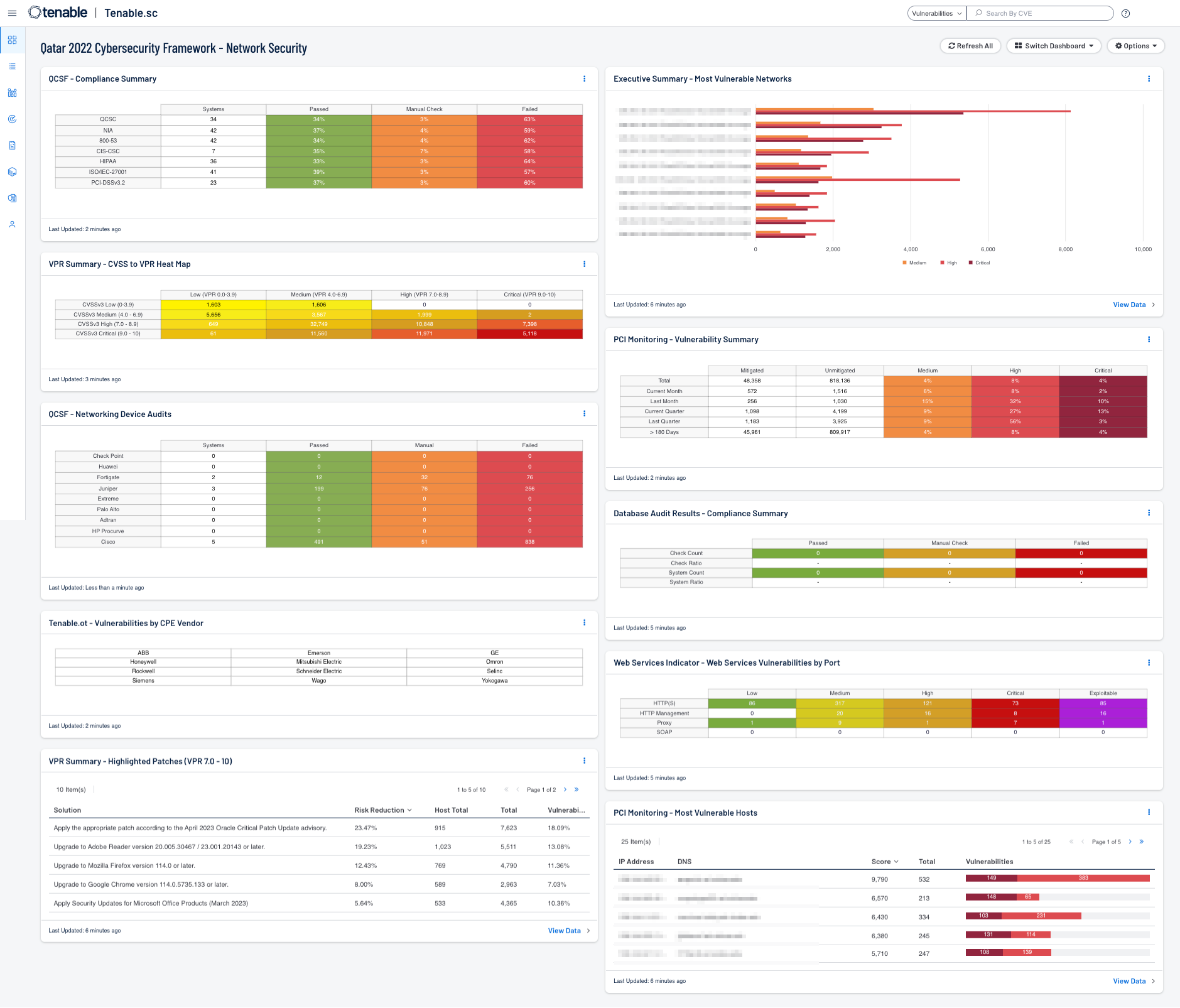Open the Switch Dashboard dropdown
The height and width of the screenshot is (1008, 1180).
point(1054,46)
